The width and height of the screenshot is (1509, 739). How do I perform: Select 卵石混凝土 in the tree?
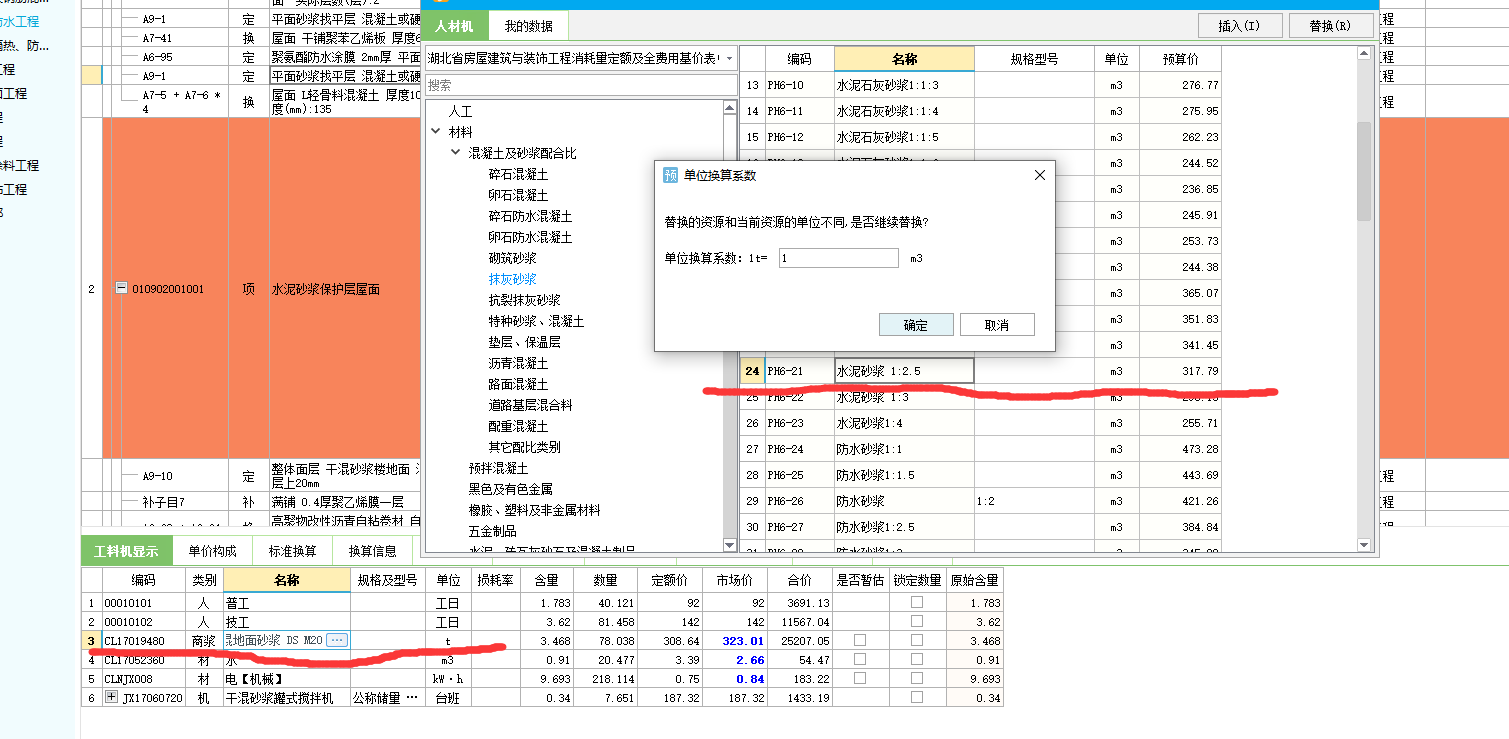click(518, 195)
